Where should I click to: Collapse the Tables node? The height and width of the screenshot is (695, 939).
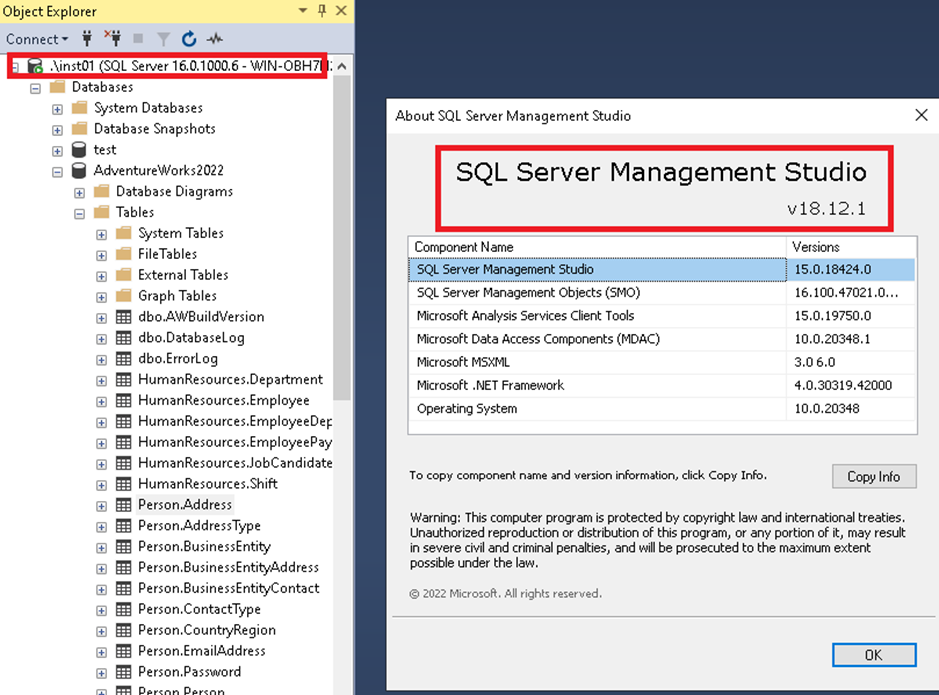80,214
